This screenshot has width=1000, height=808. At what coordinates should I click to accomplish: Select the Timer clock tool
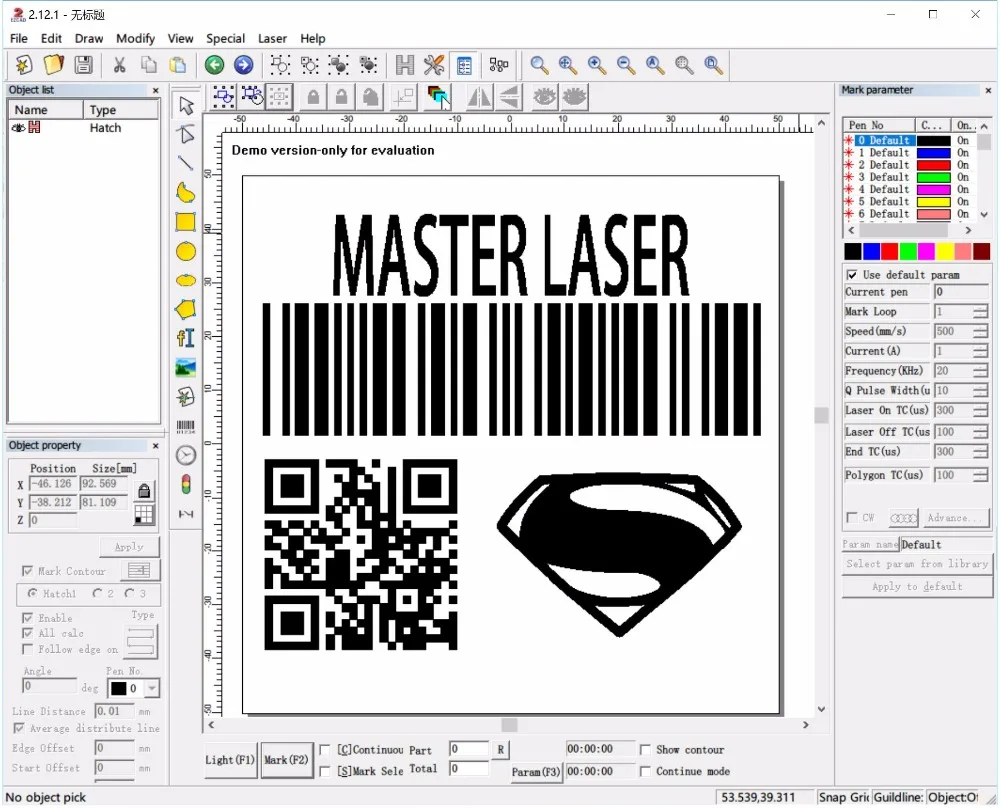[x=186, y=455]
